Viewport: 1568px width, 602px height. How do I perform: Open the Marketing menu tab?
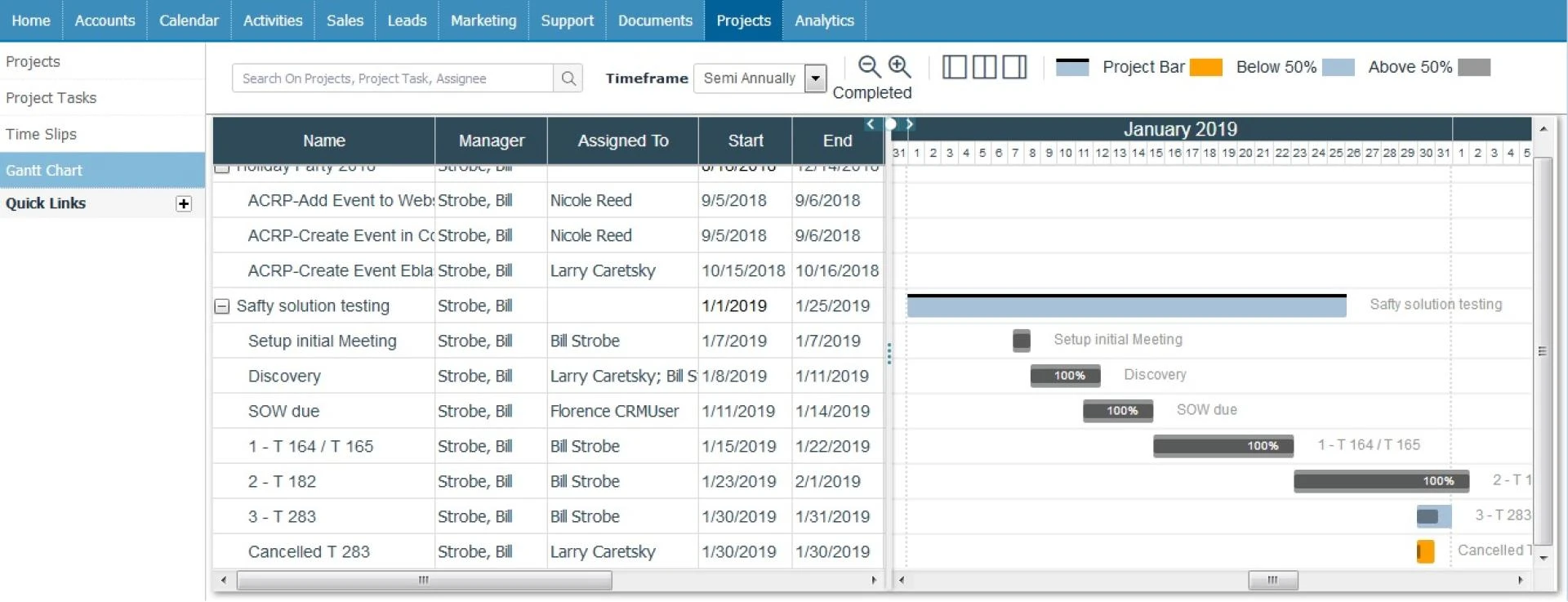coord(483,20)
